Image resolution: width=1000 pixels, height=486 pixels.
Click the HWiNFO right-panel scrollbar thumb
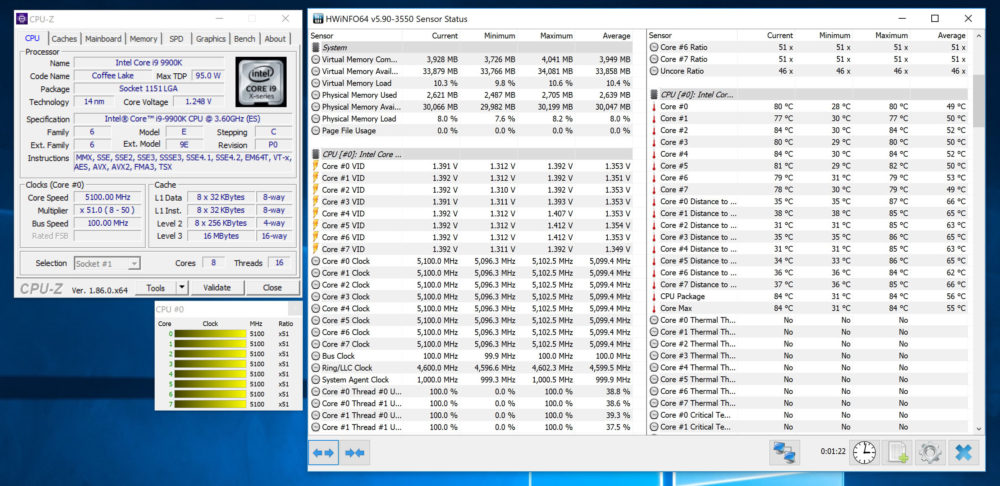tap(979, 100)
